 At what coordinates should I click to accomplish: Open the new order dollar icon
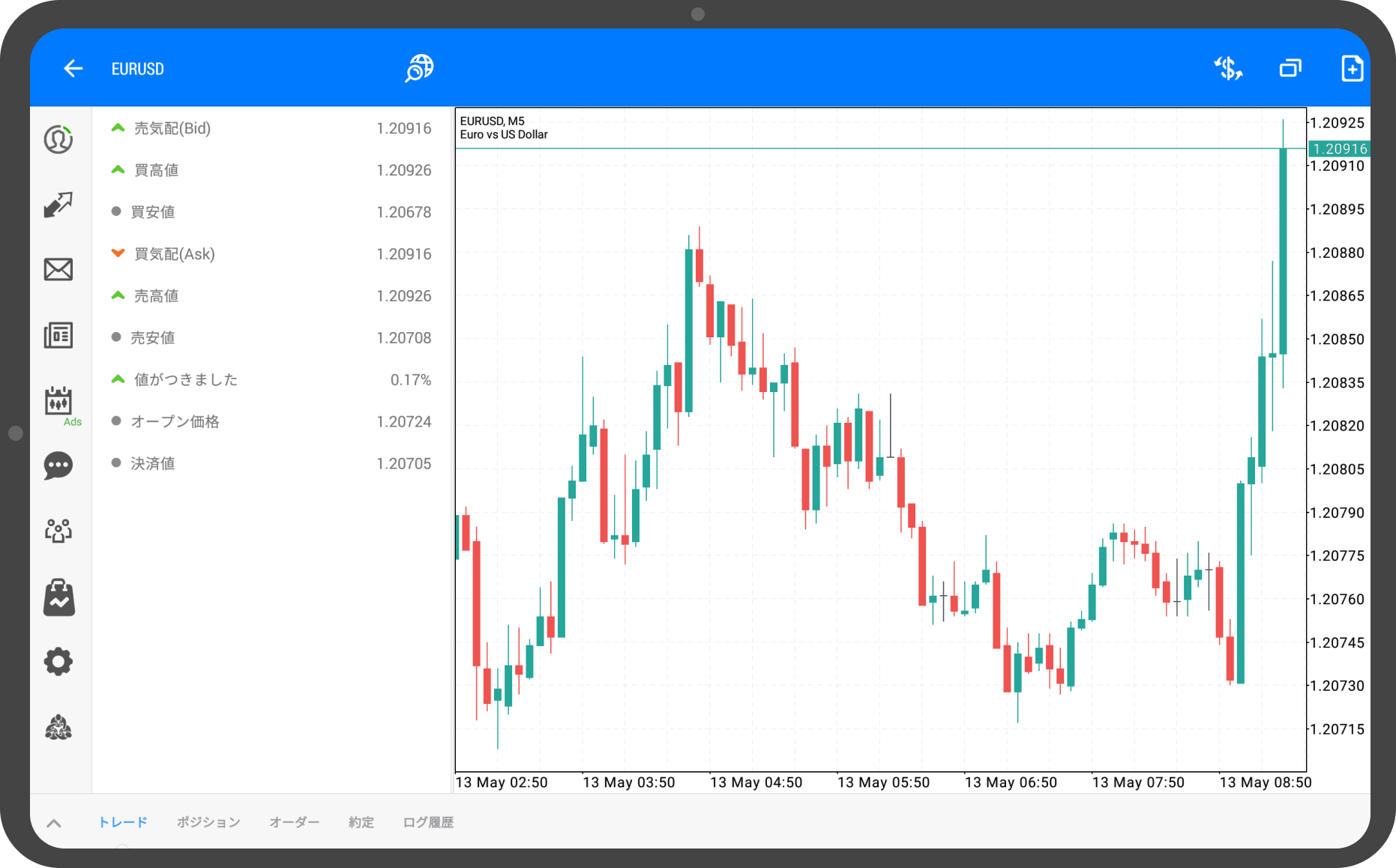click(x=1228, y=69)
